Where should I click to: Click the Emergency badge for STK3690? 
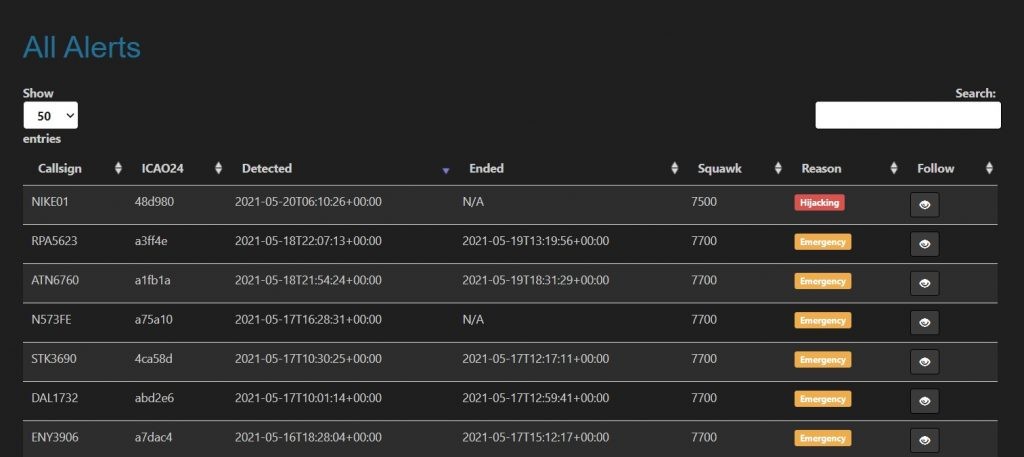point(823,360)
